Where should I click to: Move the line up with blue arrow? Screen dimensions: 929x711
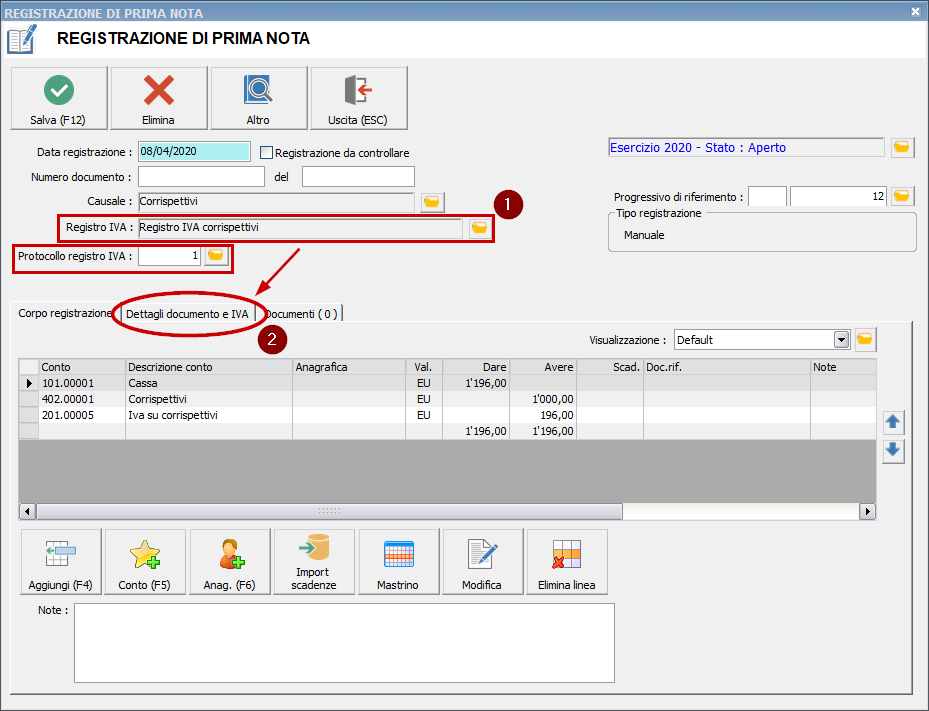coord(893,422)
